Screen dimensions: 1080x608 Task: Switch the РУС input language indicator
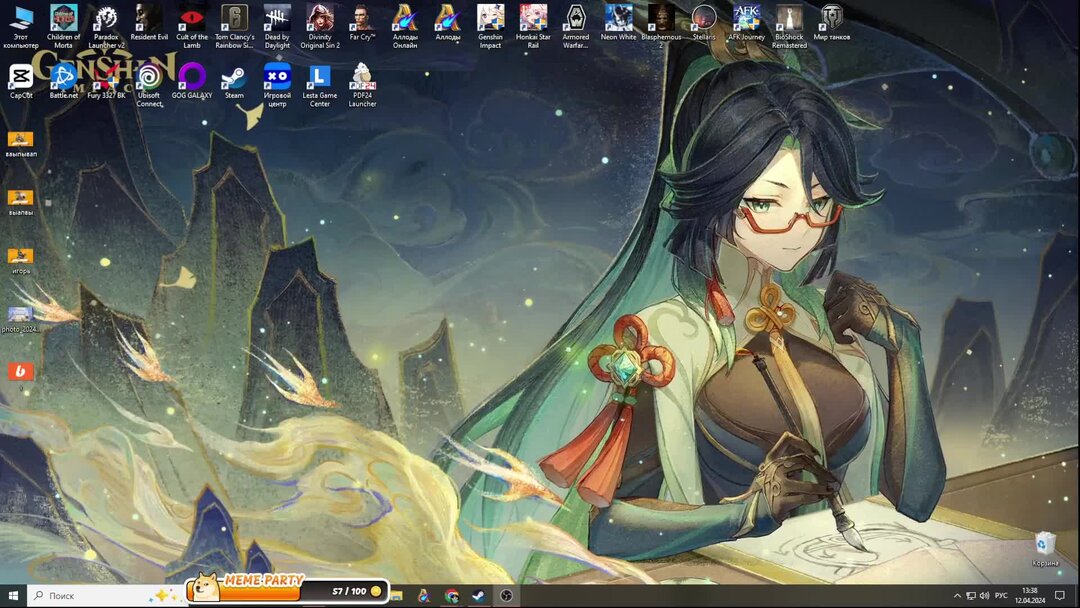click(1001, 596)
